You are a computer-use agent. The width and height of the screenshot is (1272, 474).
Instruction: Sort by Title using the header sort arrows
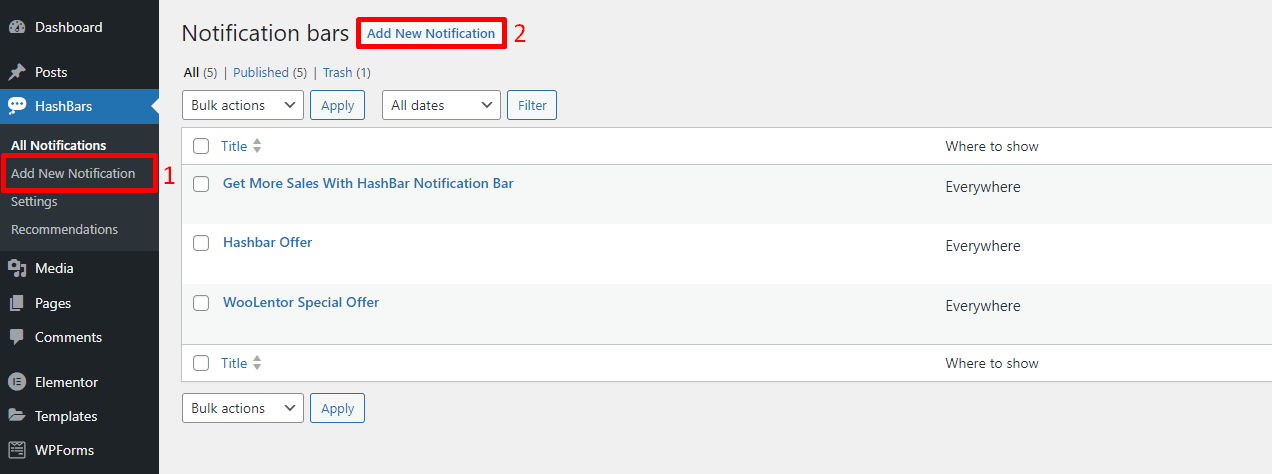(x=257, y=146)
